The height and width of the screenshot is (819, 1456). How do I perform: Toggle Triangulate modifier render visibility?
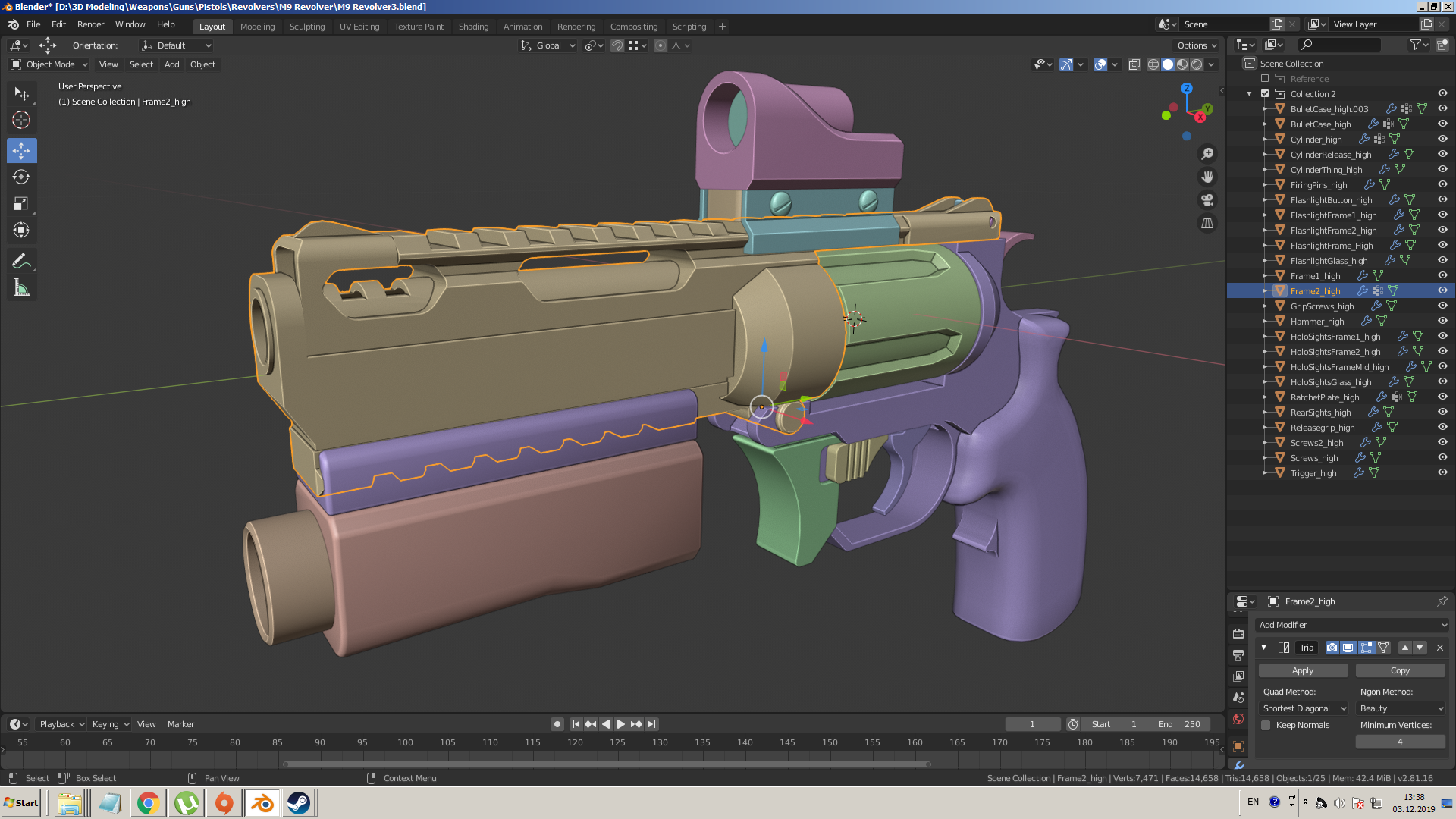tap(1332, 648)
